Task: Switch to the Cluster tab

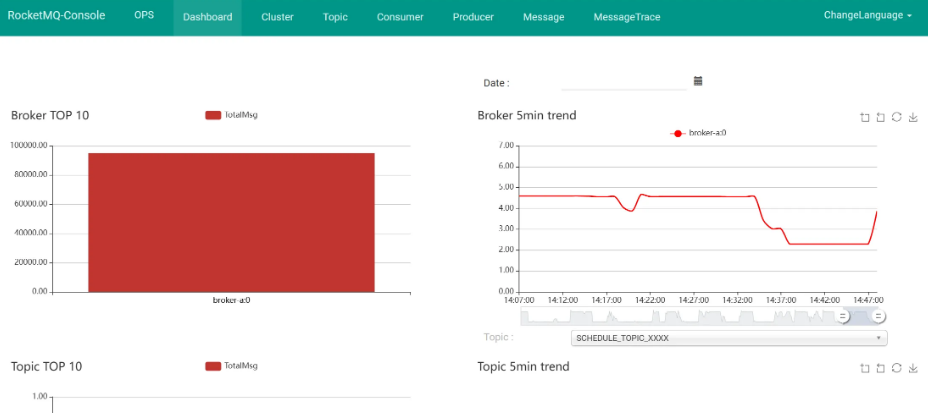Action: click(278, 17)
